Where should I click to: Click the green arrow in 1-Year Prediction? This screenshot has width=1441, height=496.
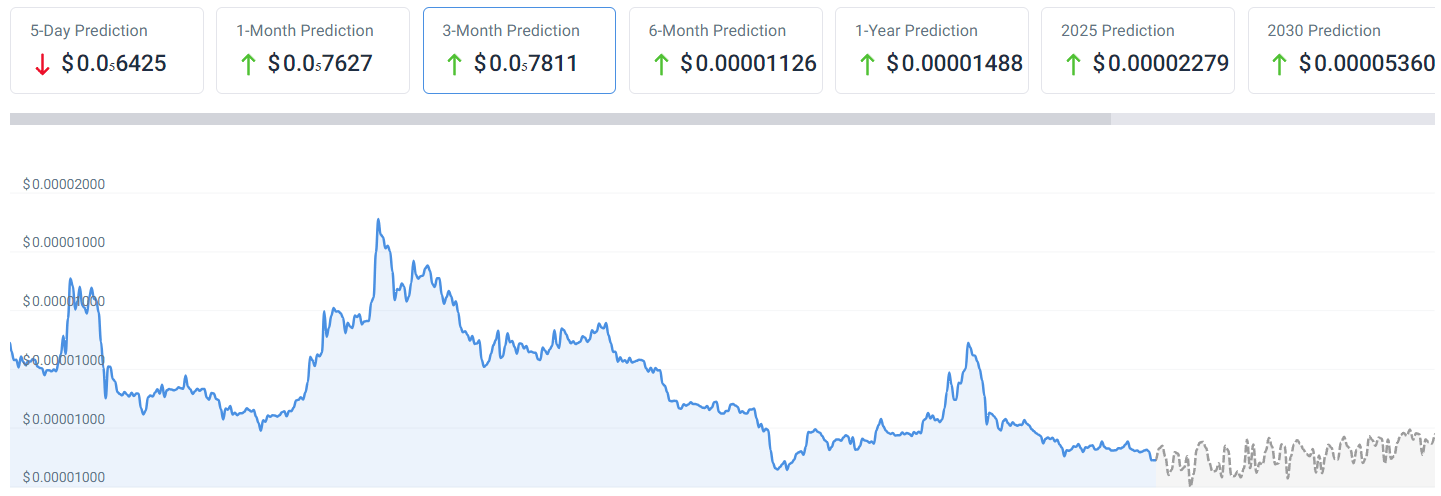coord(866,65)
